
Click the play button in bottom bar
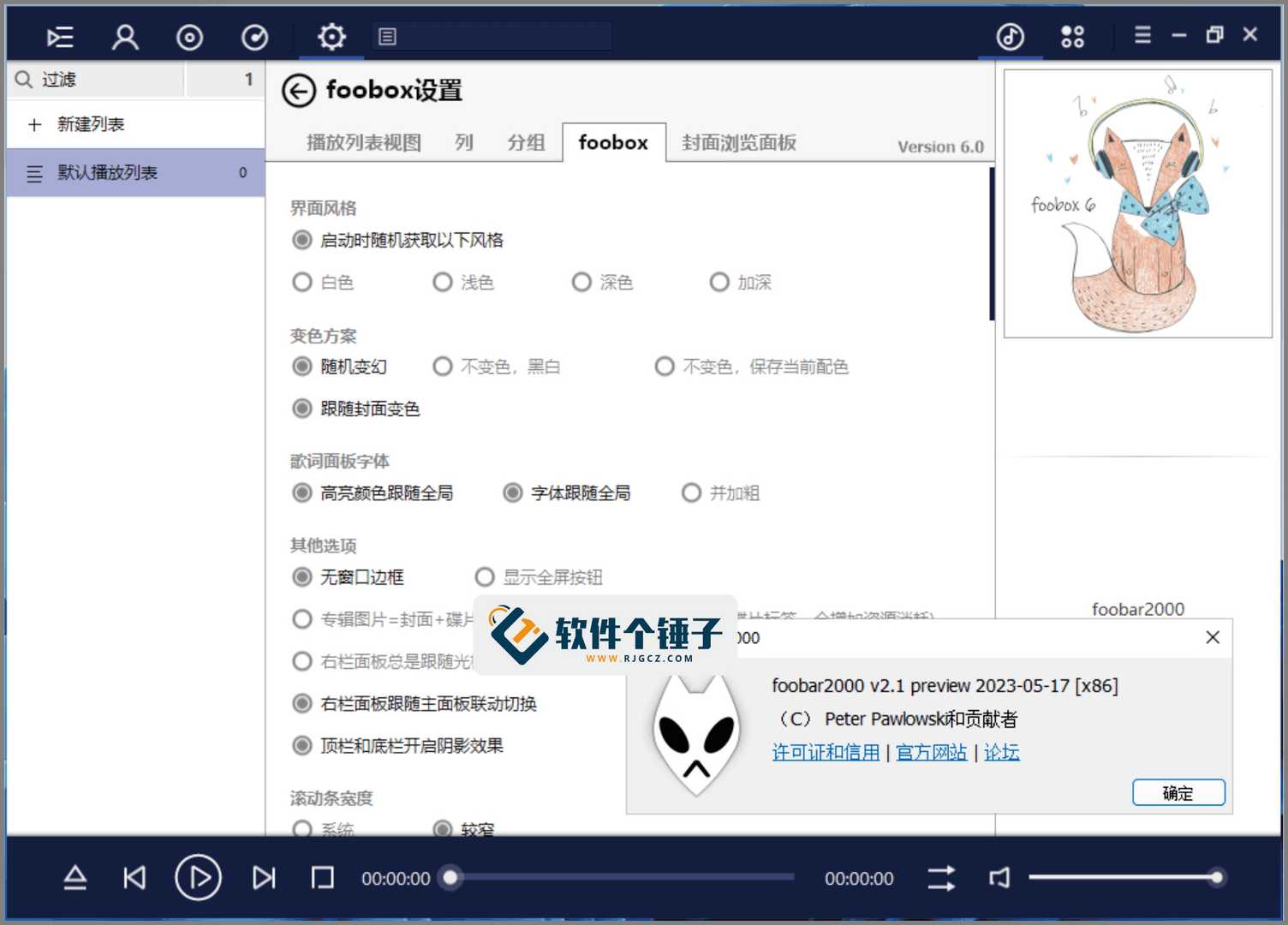(198, 878)
